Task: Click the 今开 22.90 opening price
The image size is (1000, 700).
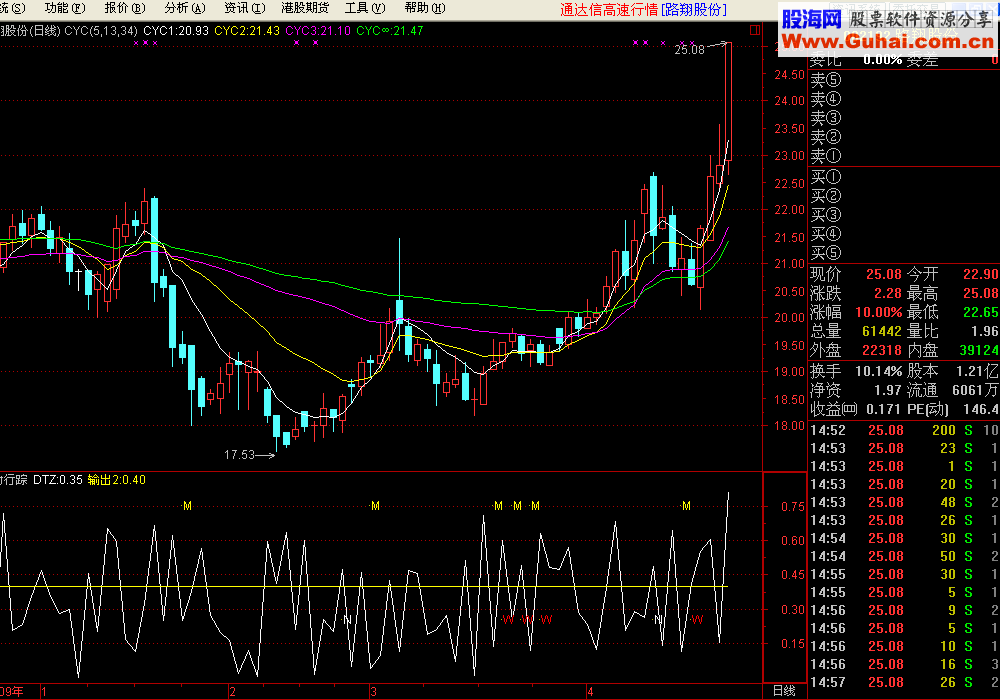Action: [x=981, y=274]
